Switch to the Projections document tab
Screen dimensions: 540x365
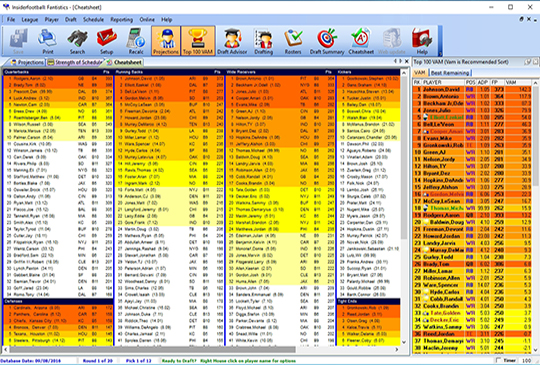(28, 62)
